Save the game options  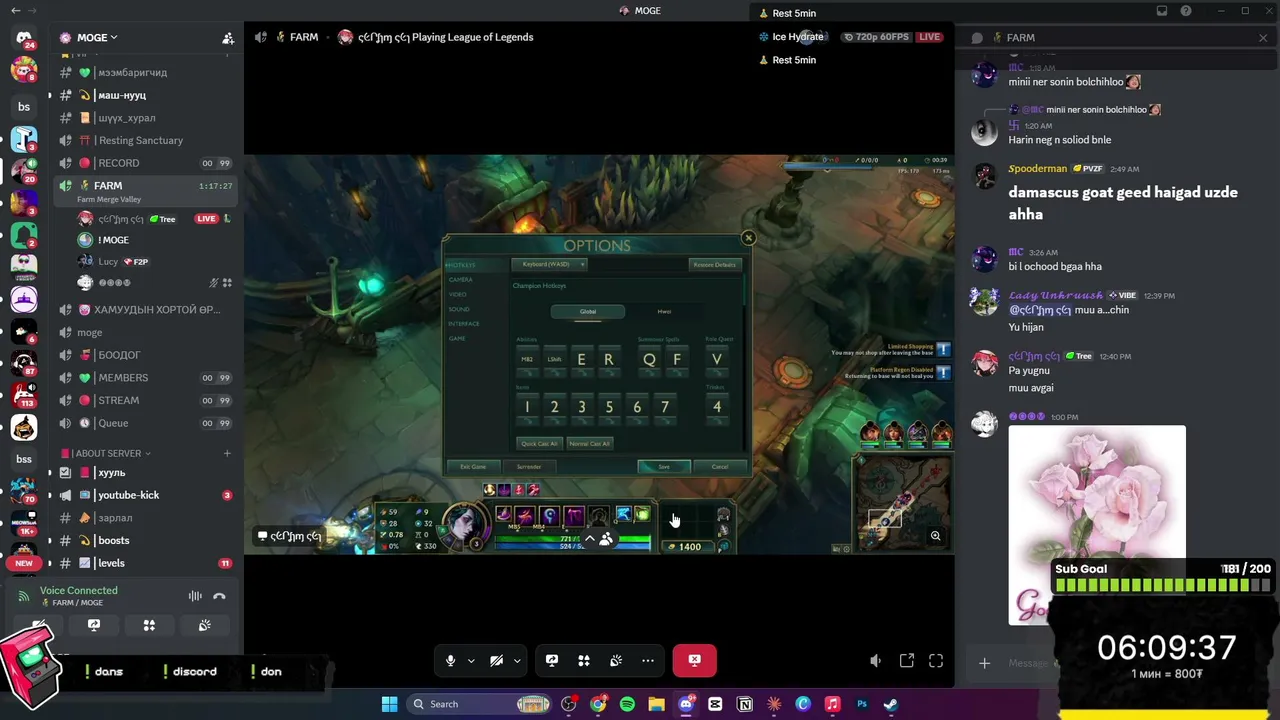coord(664,467)
